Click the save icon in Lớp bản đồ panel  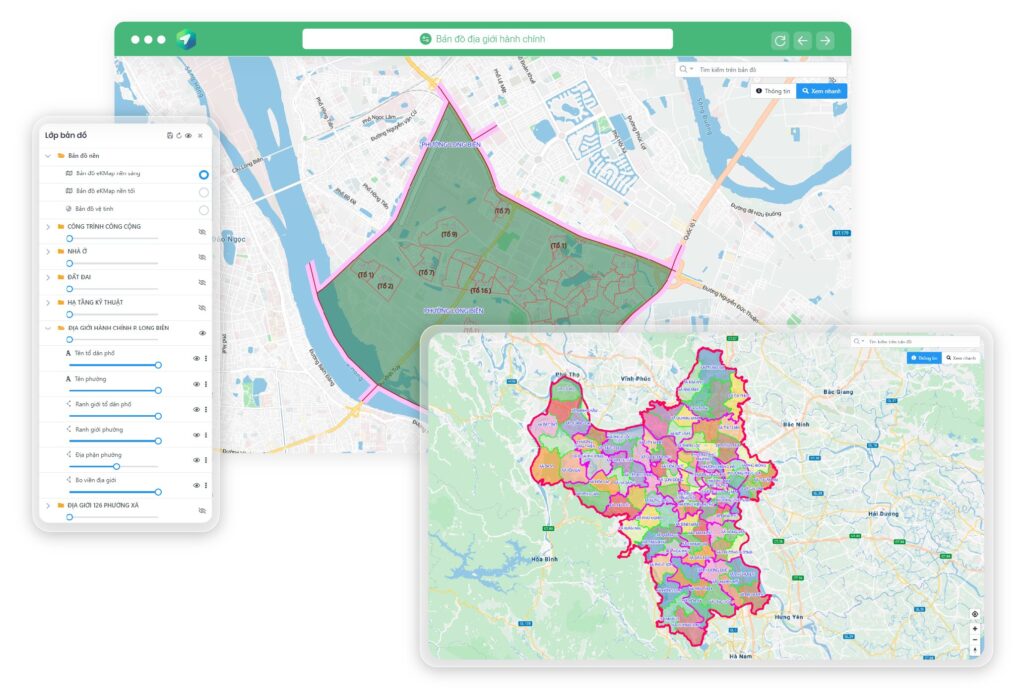(170, 135)
